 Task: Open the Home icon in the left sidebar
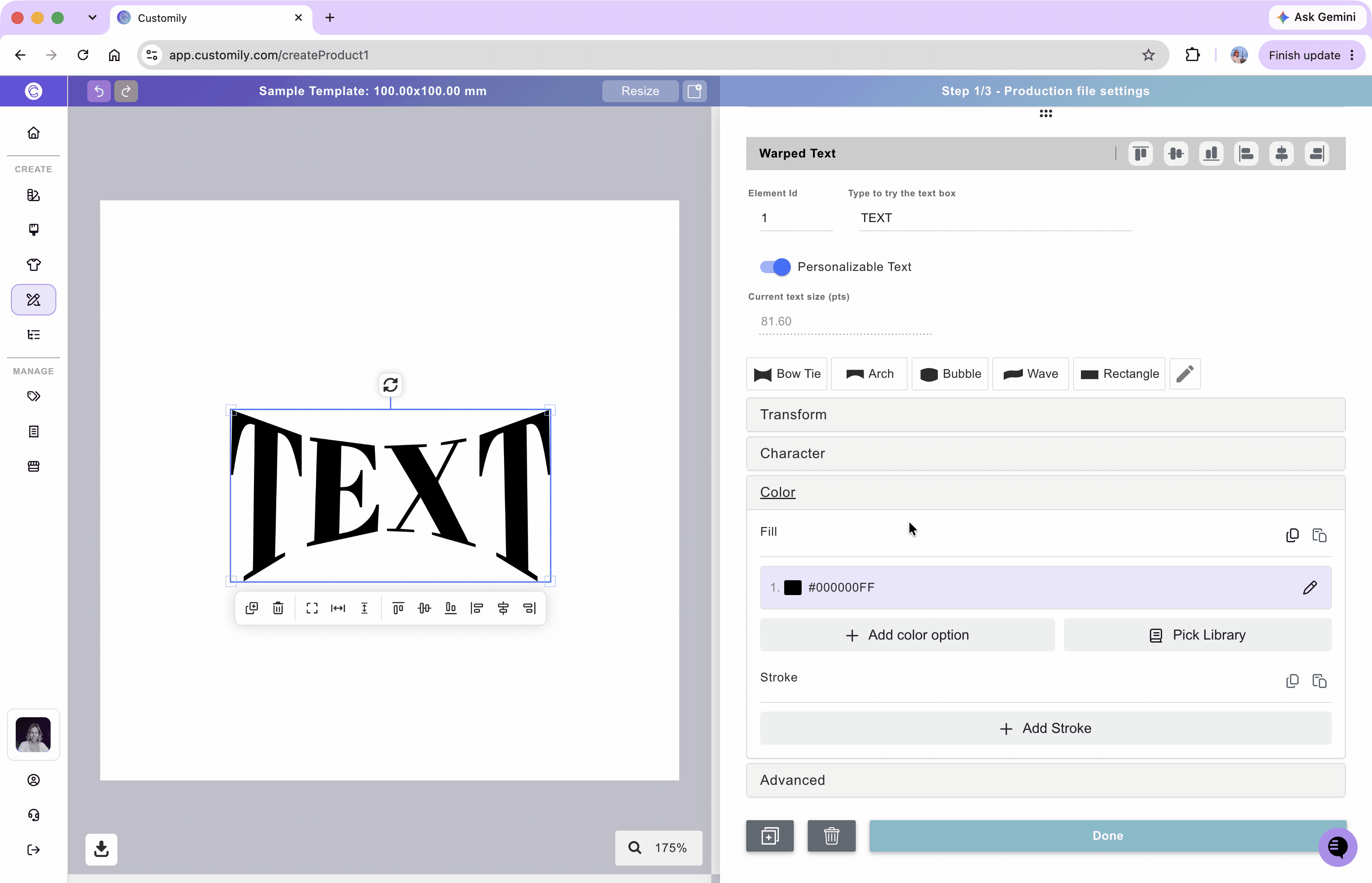click(33, 133)
